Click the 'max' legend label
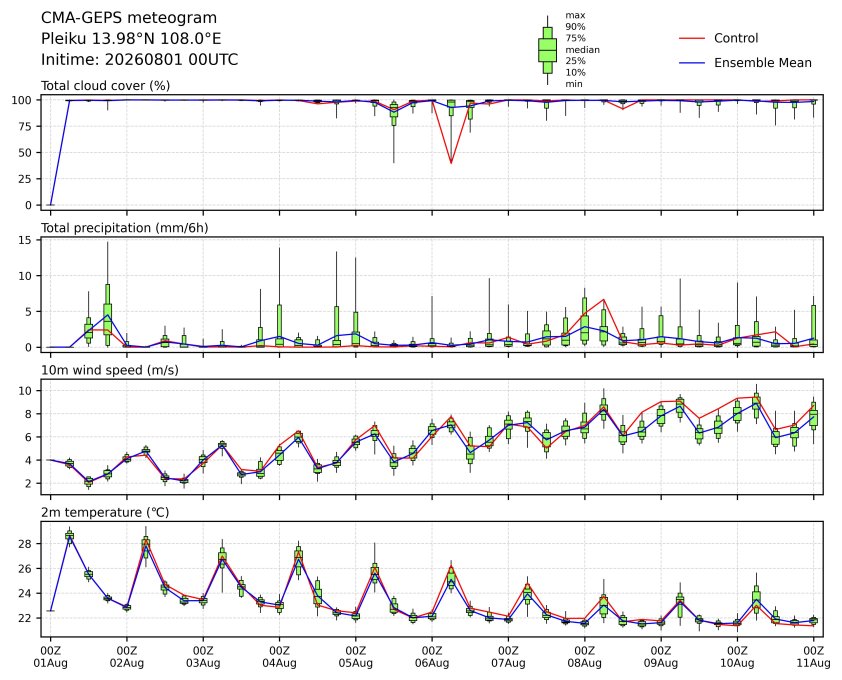 coord(575,16)
